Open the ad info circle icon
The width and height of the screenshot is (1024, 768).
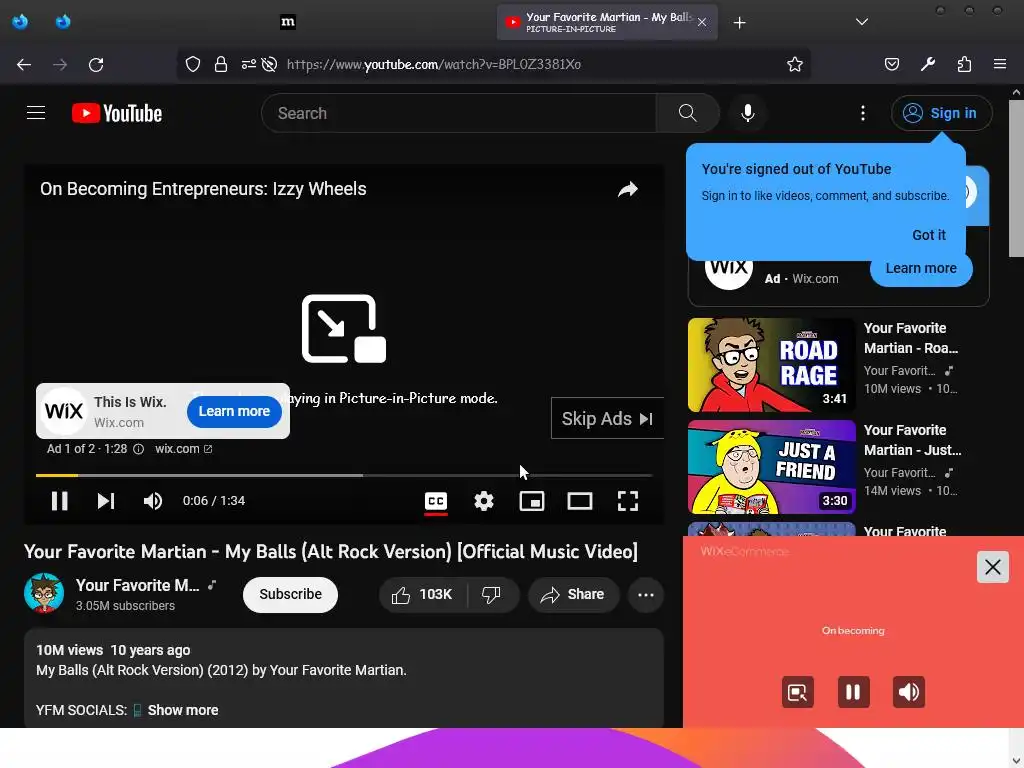point(138,449)
